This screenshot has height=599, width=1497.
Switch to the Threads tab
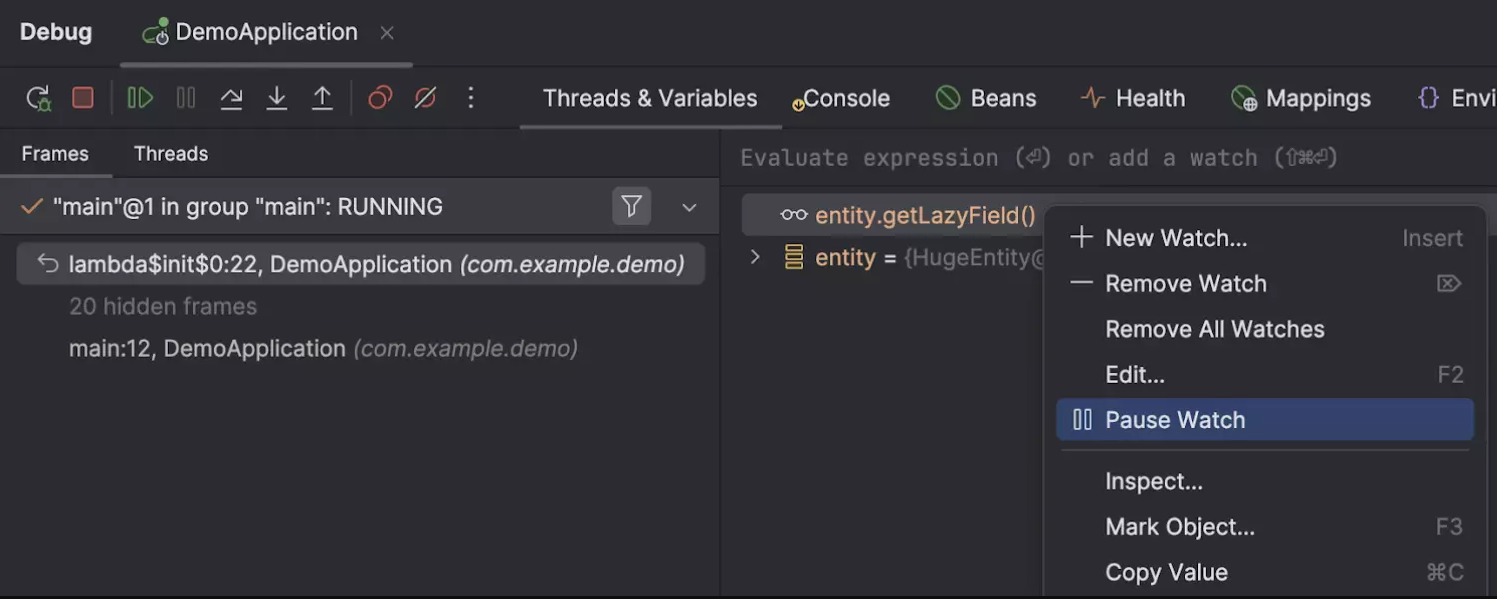[171, 154]
